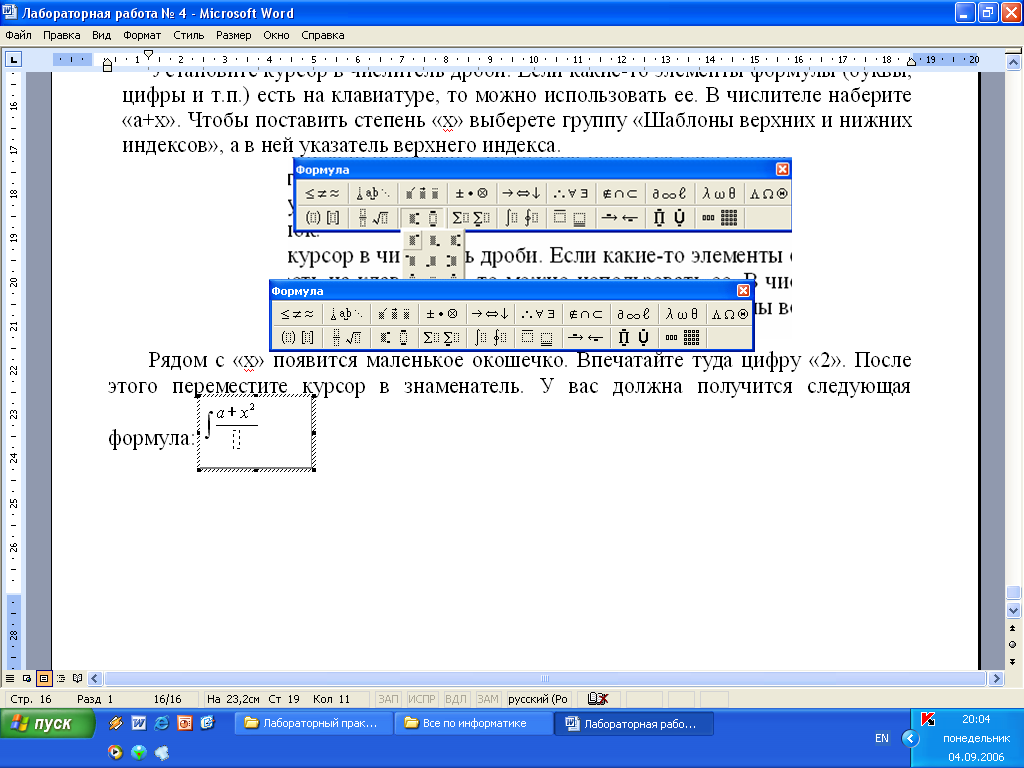
Task: Click the language indicator русский in status bar
Action: [x=537, y=699]
